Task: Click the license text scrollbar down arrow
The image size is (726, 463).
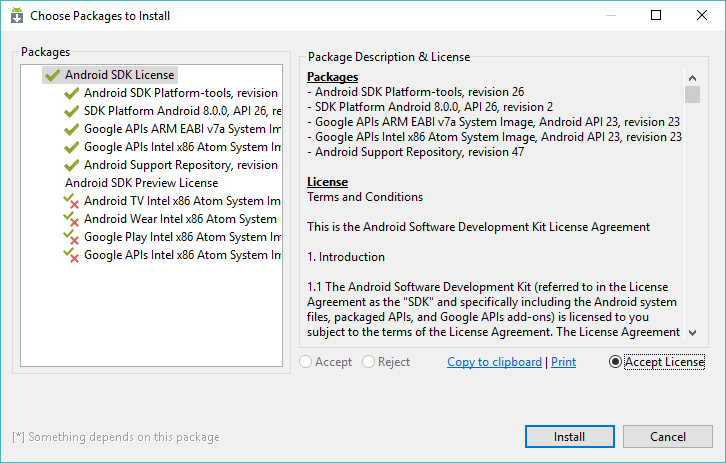Action: pos(693,332)
